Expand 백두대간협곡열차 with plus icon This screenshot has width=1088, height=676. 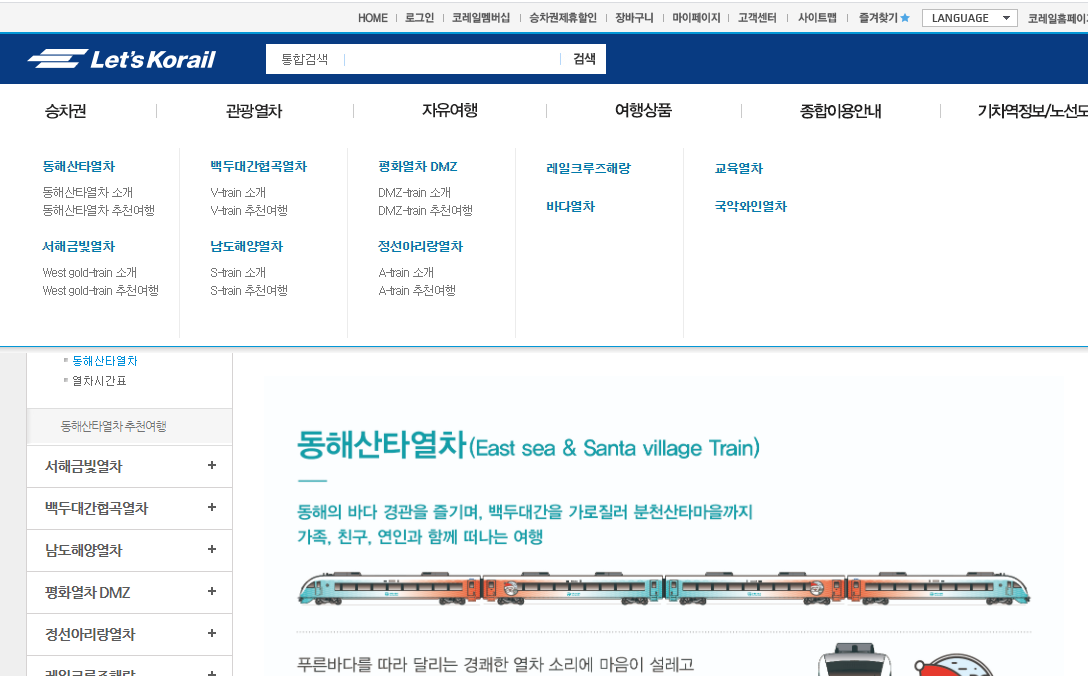click(x=212, y=507)
